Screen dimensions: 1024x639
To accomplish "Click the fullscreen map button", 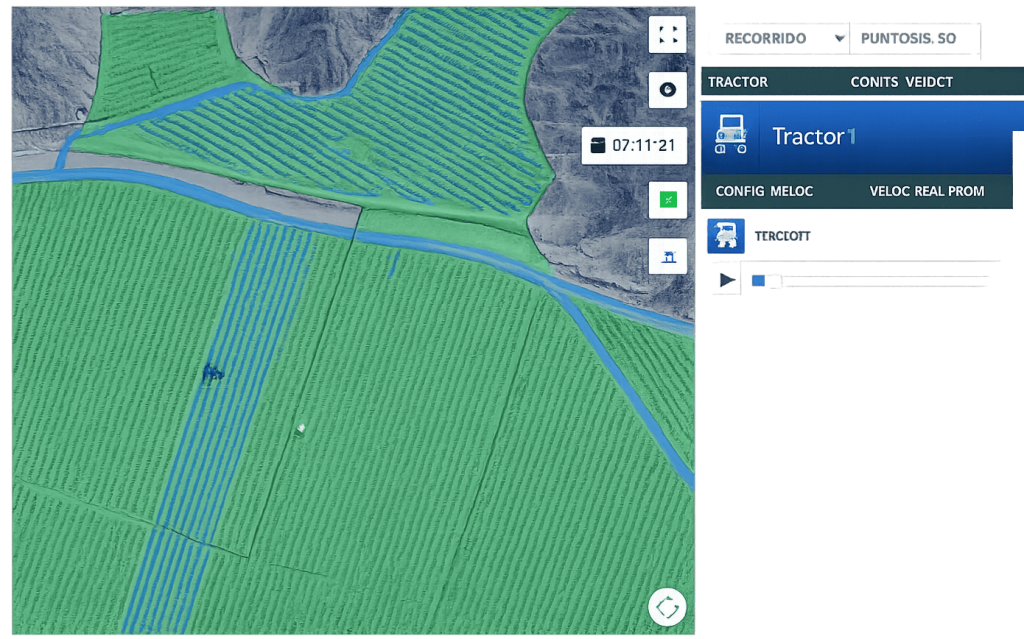I will [x=668, y=35].
